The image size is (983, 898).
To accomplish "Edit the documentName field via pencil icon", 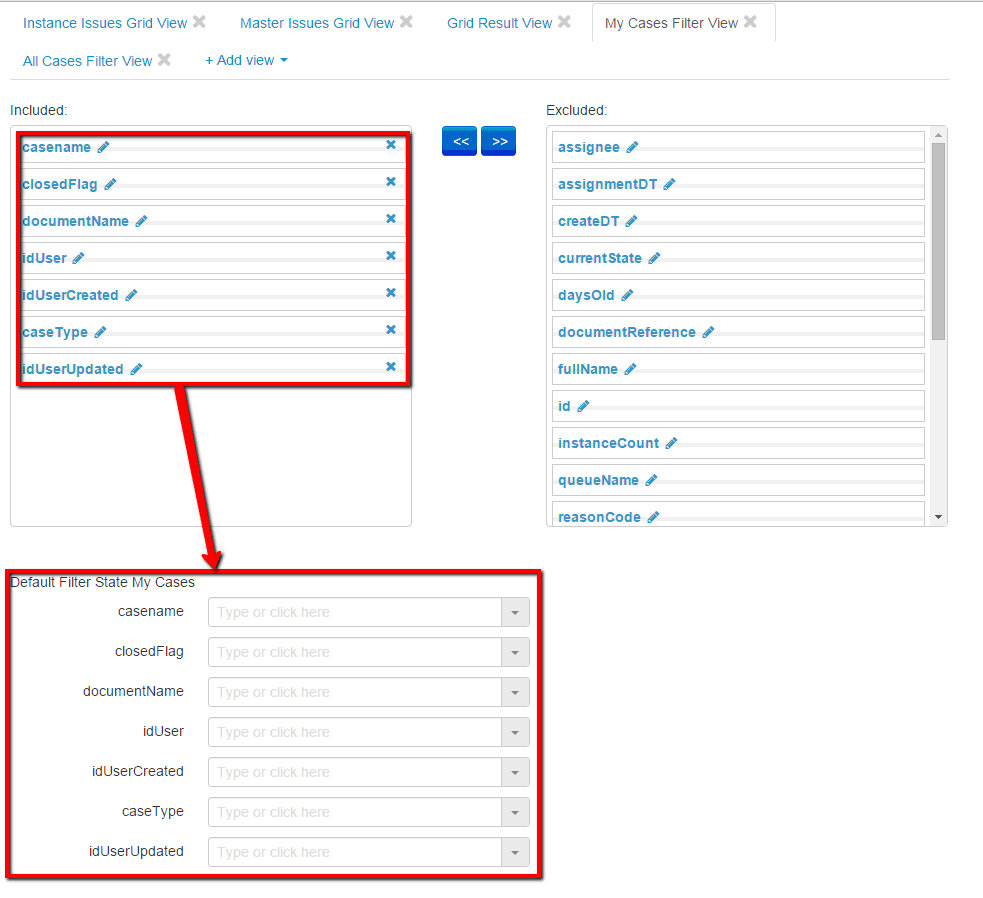I will point(141,221).
